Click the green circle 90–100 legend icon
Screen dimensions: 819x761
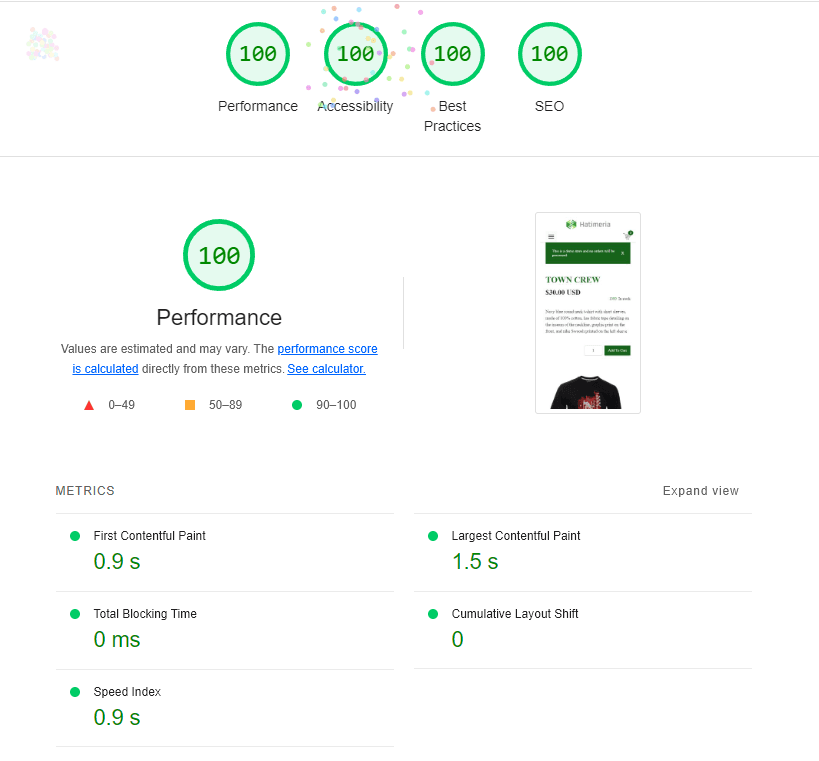point(296,405)
